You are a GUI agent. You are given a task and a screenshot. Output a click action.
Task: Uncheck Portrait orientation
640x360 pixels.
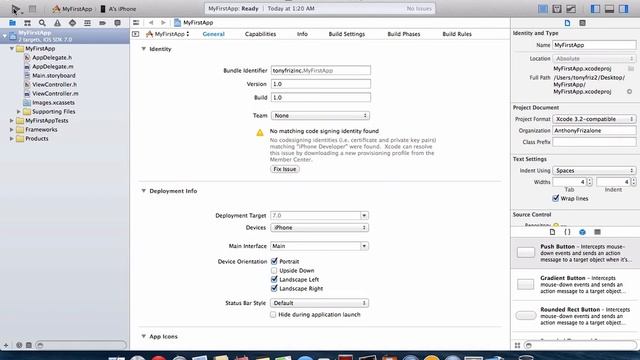coord(274,261)
